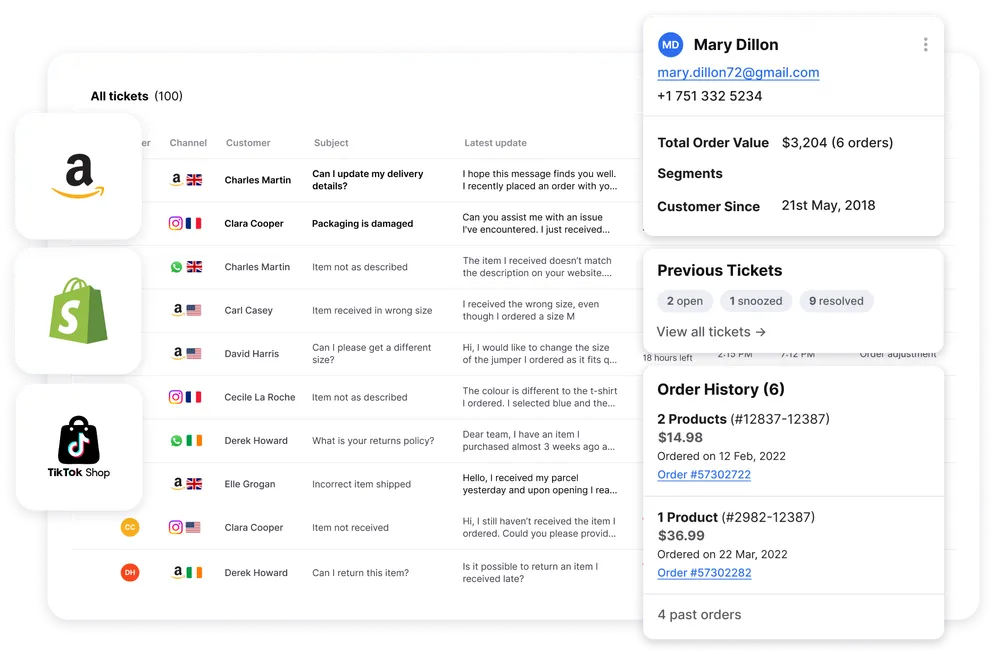This screenshot has height=667, width=1000.
Task: Click the Instagram icon beside Packaging is damaged
Action: point(175,223)
